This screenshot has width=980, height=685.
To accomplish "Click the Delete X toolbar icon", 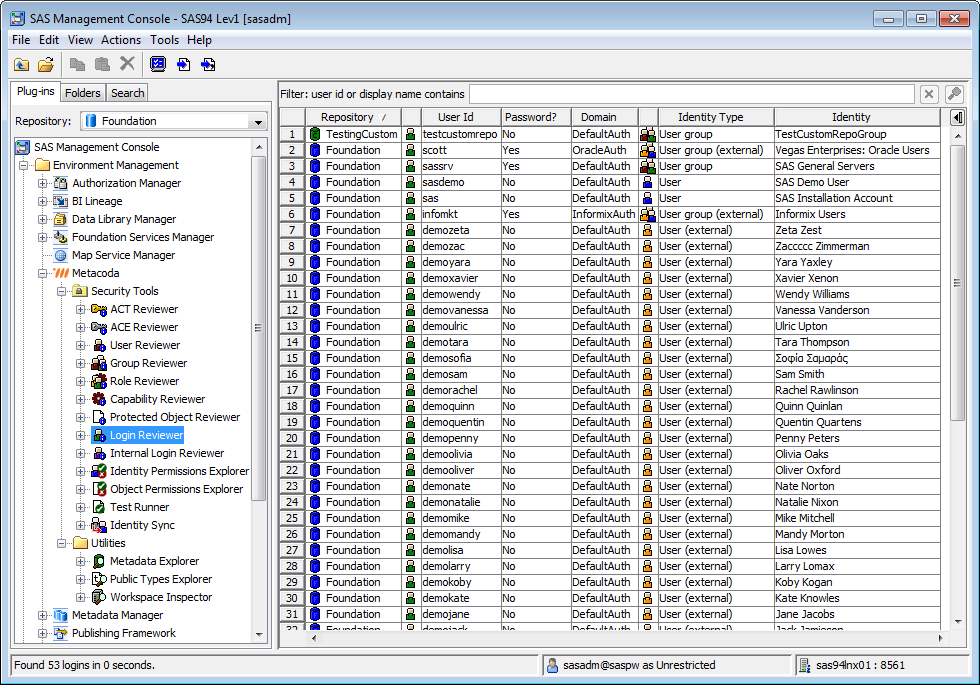I will (x=127, y=63).
